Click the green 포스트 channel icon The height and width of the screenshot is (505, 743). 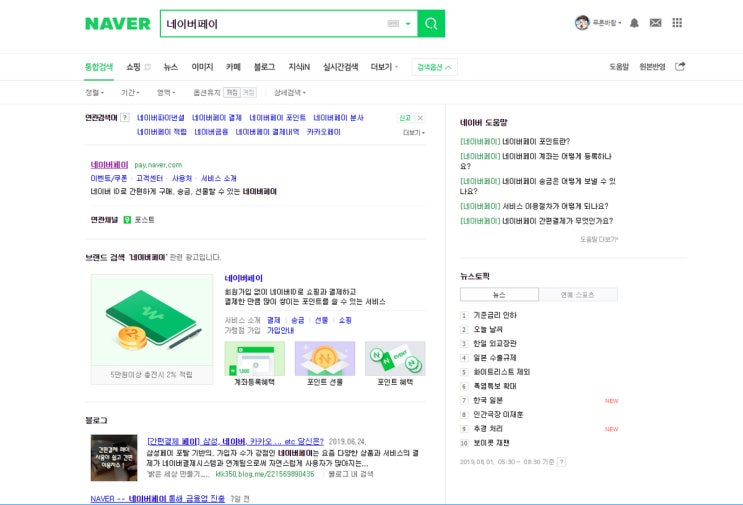127,220
